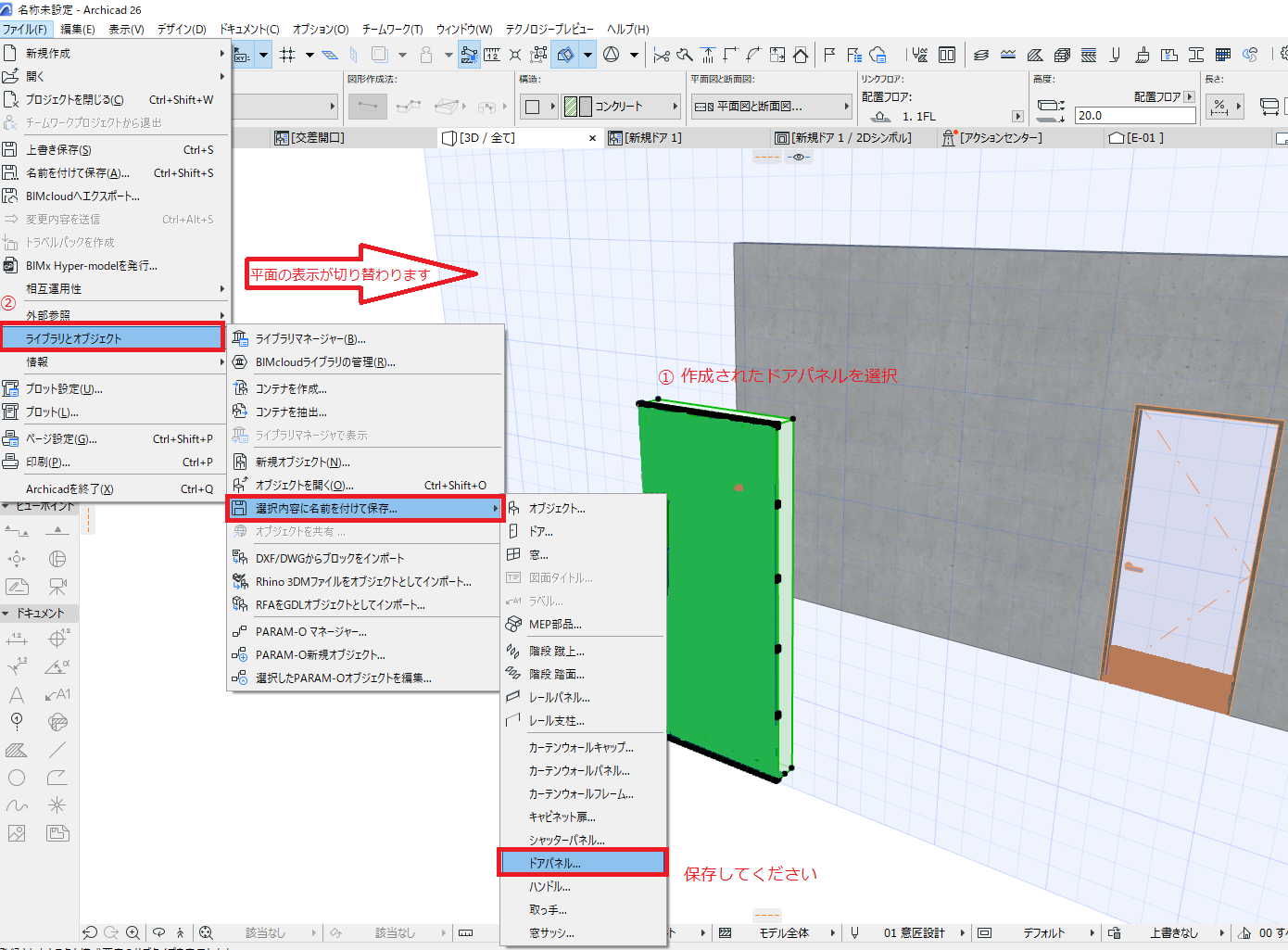Viewport: 1288px width, 950px height.
Task: Select the Elevation tool in Viewpoint
Action: 57,531
